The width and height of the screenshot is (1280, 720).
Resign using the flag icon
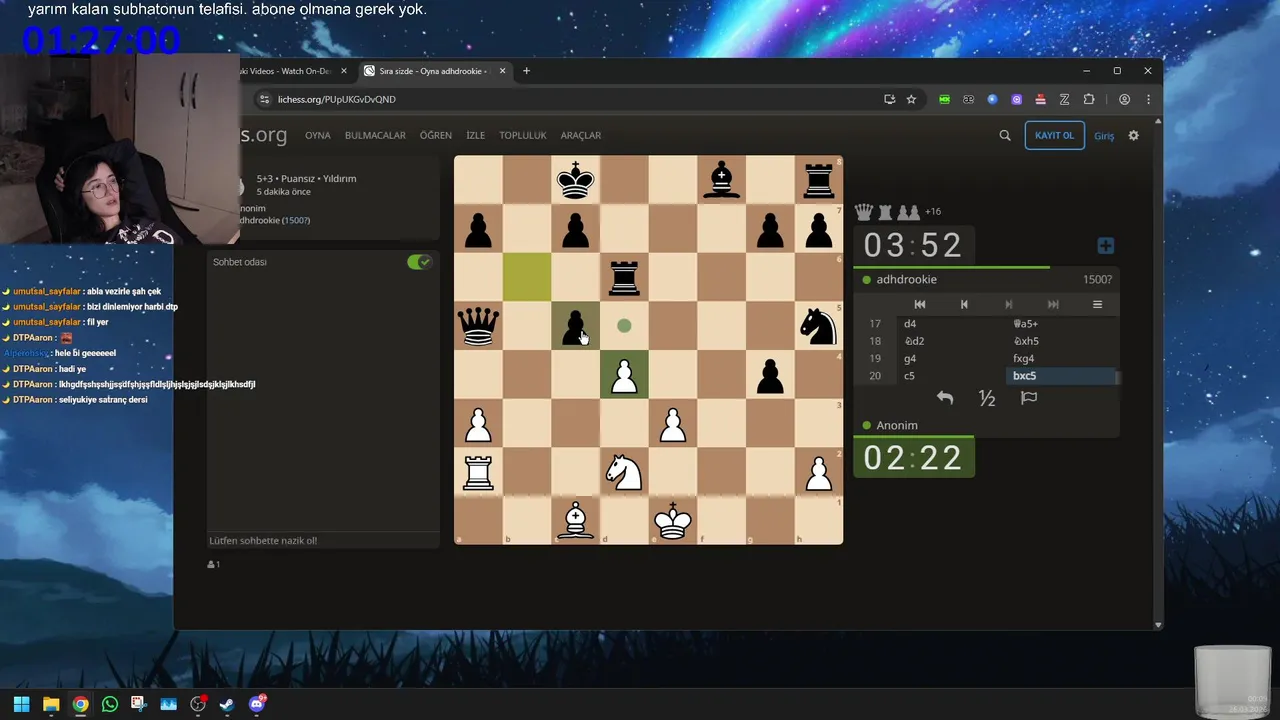pos(1029,398)
